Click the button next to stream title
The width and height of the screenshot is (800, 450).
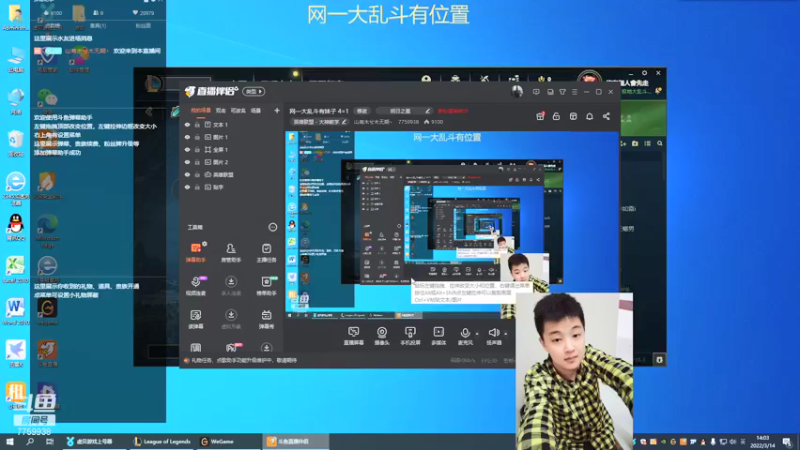click(362, 111)
